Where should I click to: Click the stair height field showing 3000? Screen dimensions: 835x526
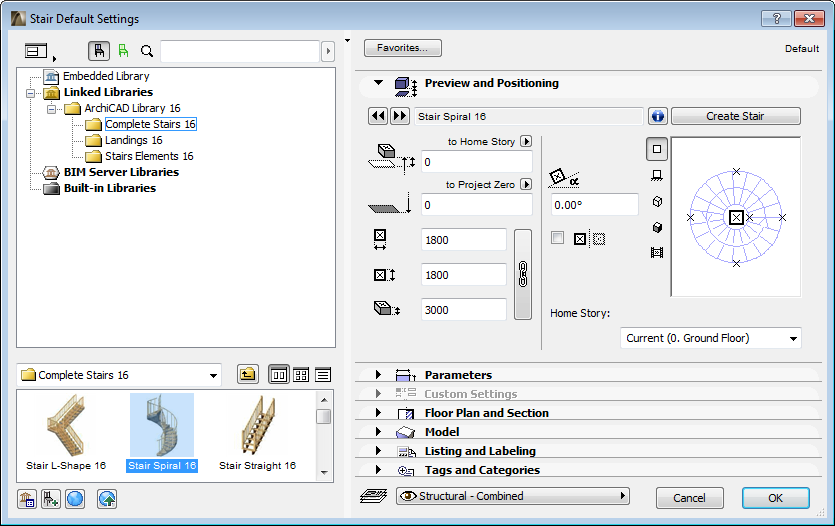click(464, 310)
